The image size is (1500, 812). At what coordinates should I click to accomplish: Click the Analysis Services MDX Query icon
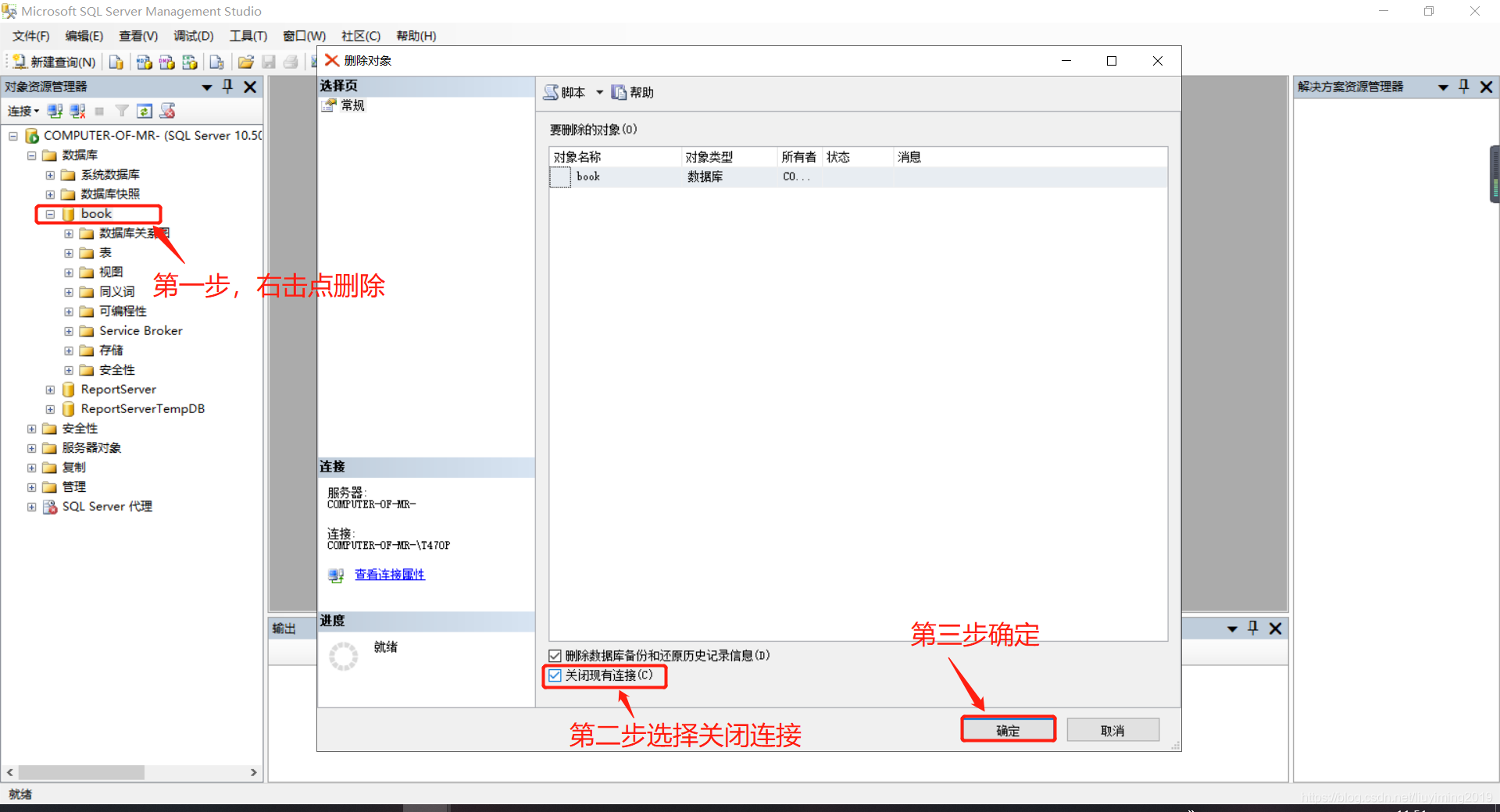coord(144,62)
